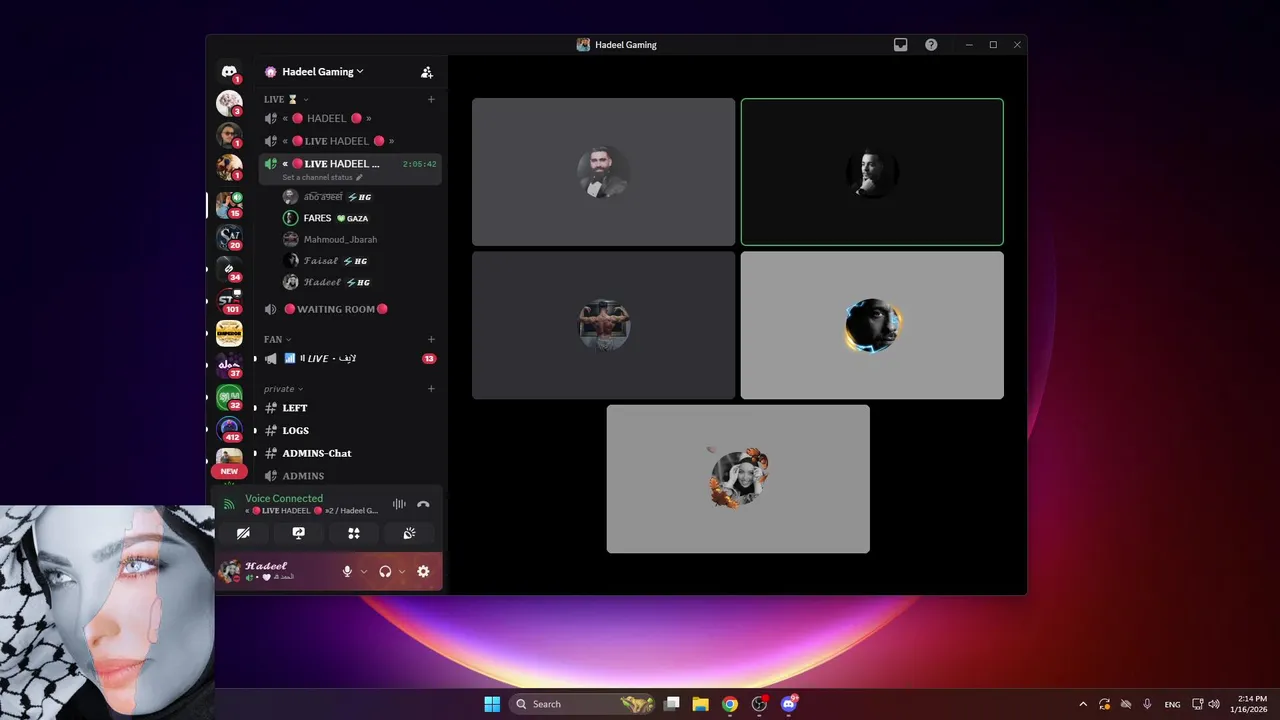1280x720 pixels.
Task: Join the first LIVE HADEEL voice channel
Action: tap(350, 141)
